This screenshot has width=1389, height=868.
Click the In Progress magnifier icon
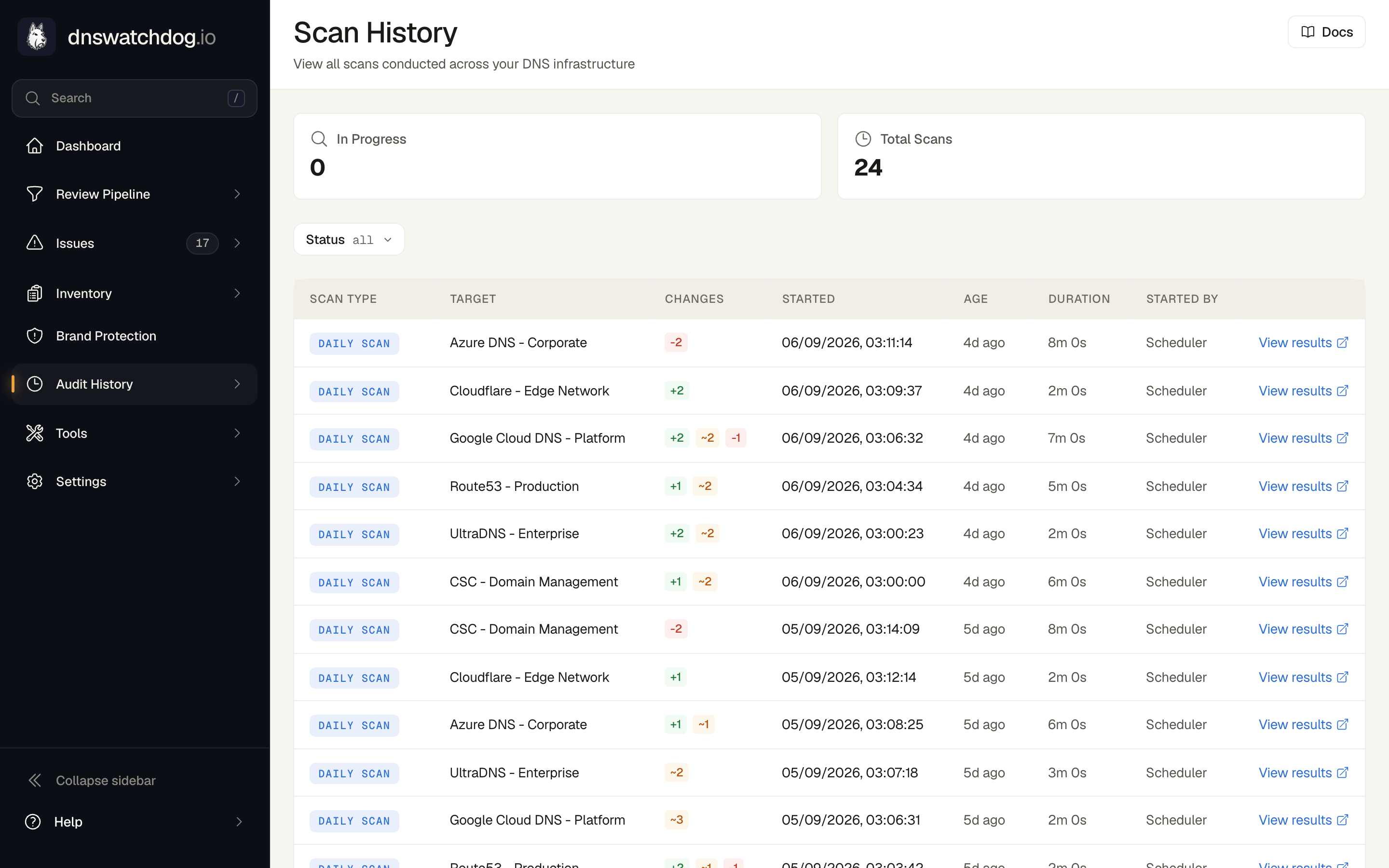(319, 139)
